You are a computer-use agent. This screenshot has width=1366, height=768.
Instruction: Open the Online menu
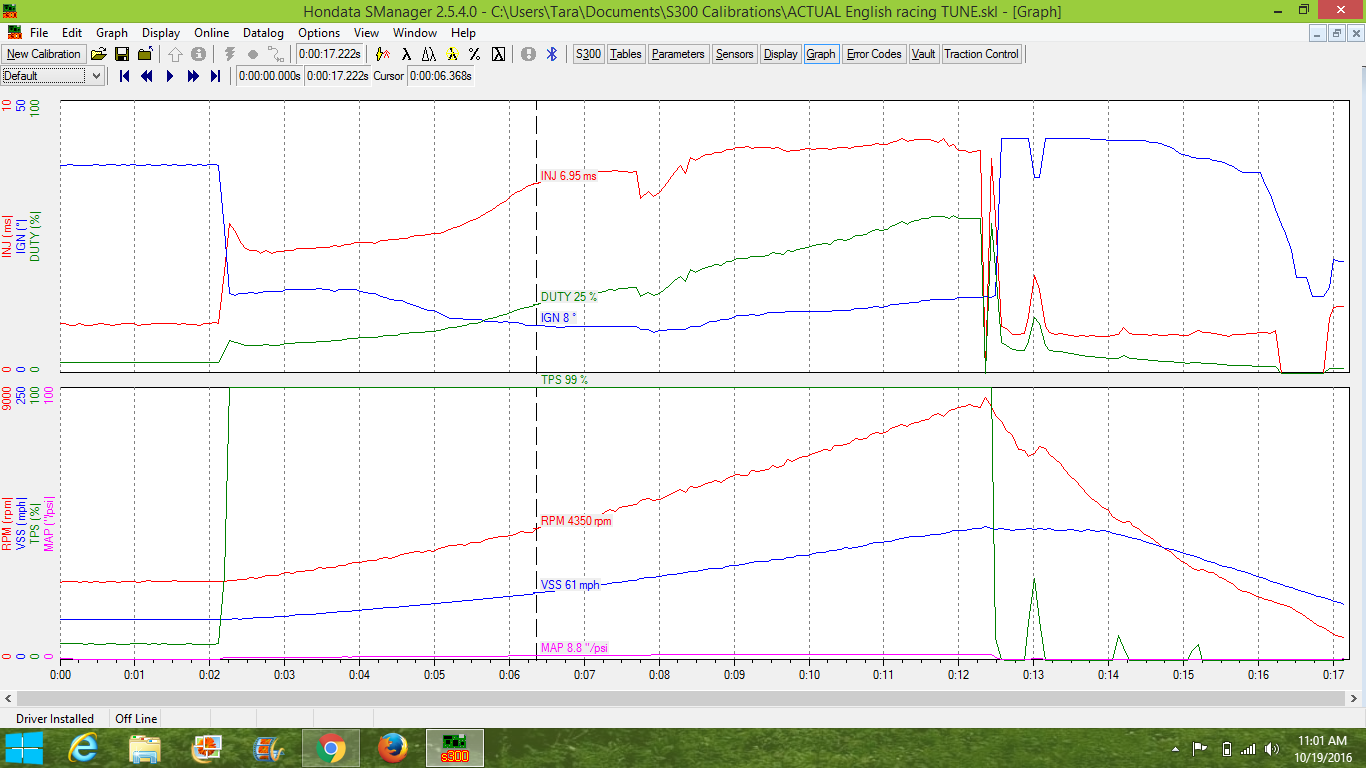coord(211,33)
